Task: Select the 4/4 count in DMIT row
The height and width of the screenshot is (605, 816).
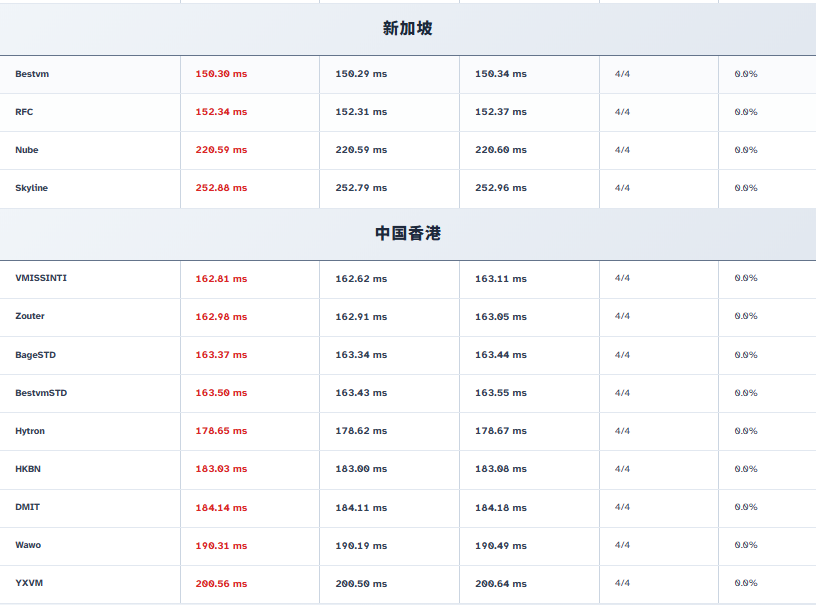Action: [622, 507]
